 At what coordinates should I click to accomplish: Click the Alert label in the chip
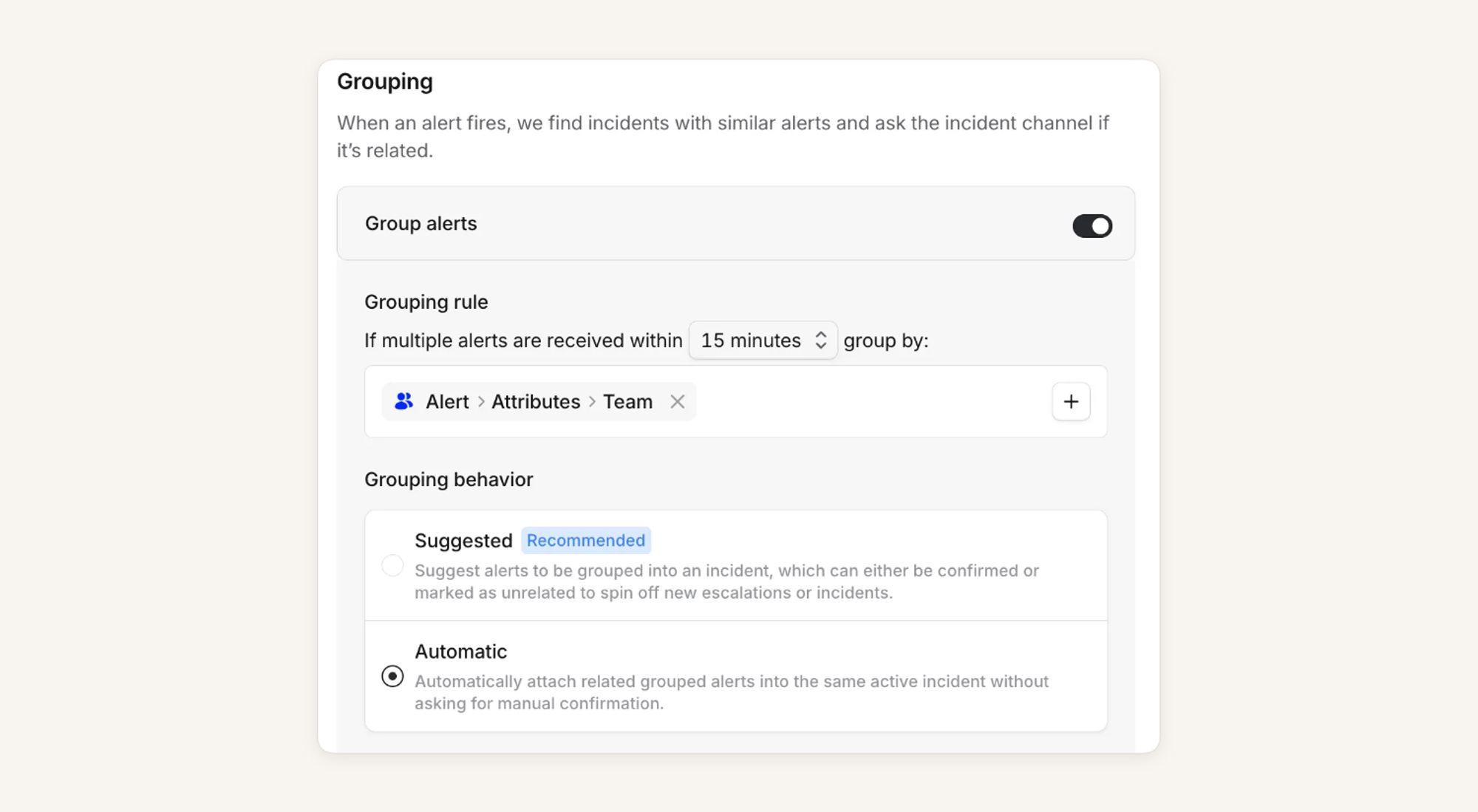[x=447, y=401]
